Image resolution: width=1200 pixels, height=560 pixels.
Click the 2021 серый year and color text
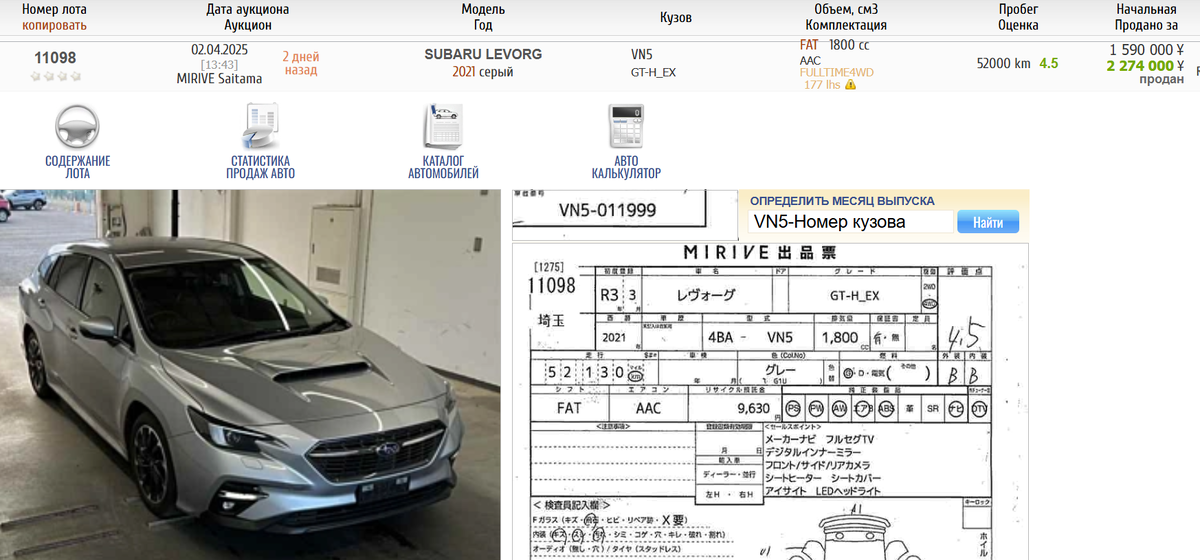(483, 72)
